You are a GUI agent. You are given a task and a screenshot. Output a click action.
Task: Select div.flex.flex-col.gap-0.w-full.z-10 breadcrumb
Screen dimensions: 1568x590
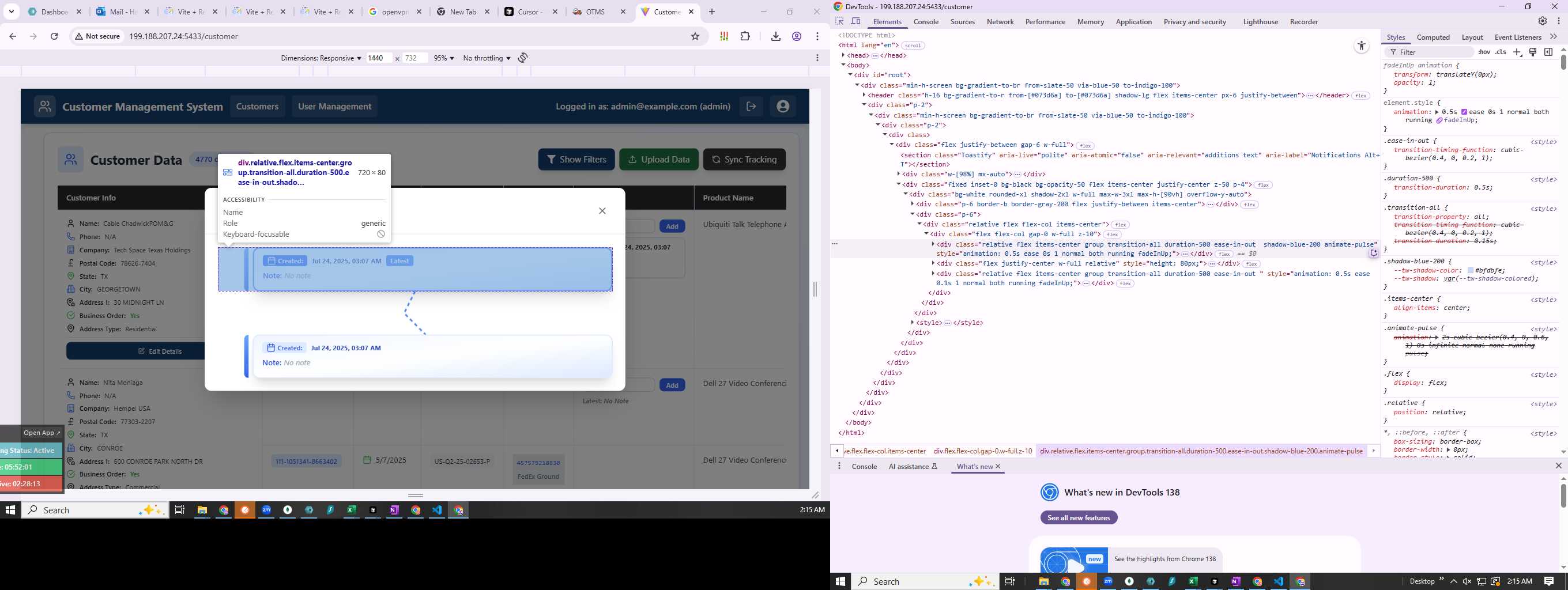[x=982, y=451]
